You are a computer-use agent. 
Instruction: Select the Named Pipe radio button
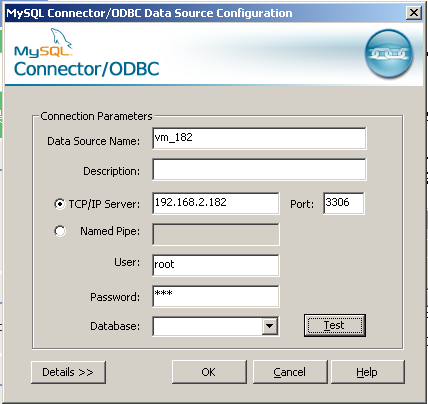(x=60, y=231)
